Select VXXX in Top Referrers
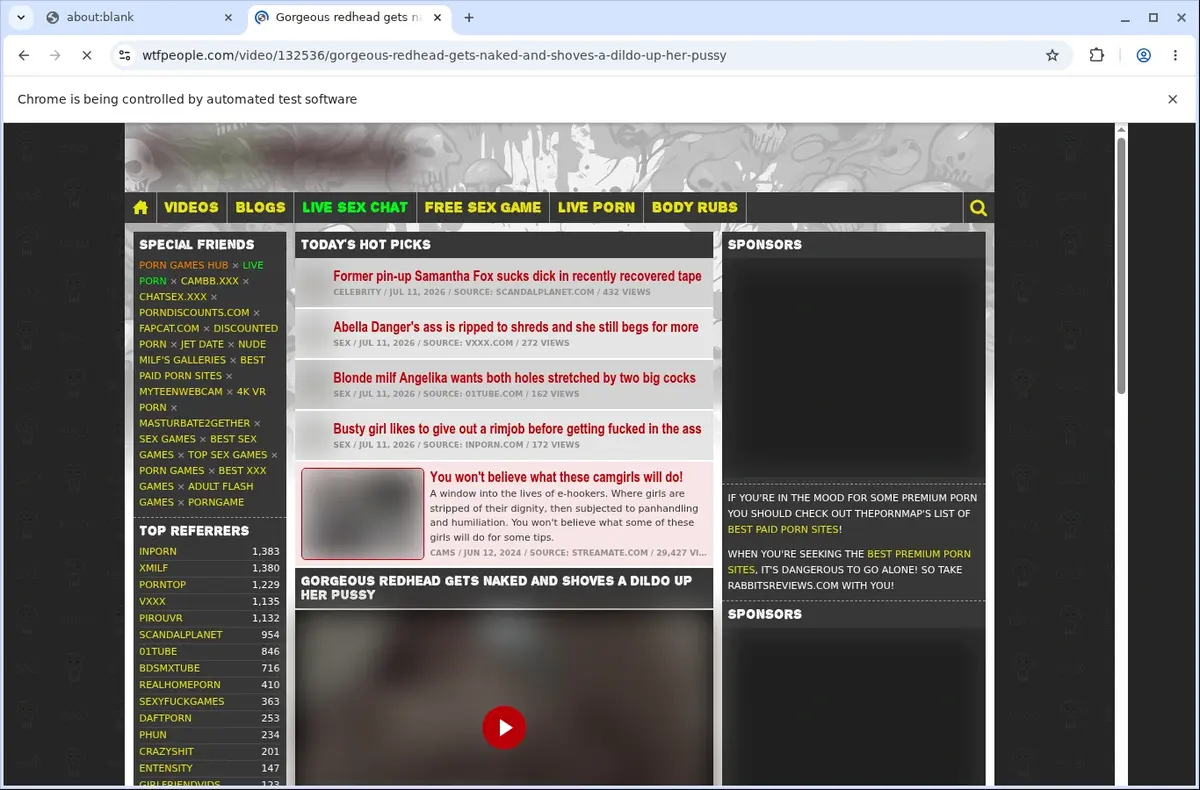The image size is (1200, 790). pyautogui.click(x=152, y=602)
